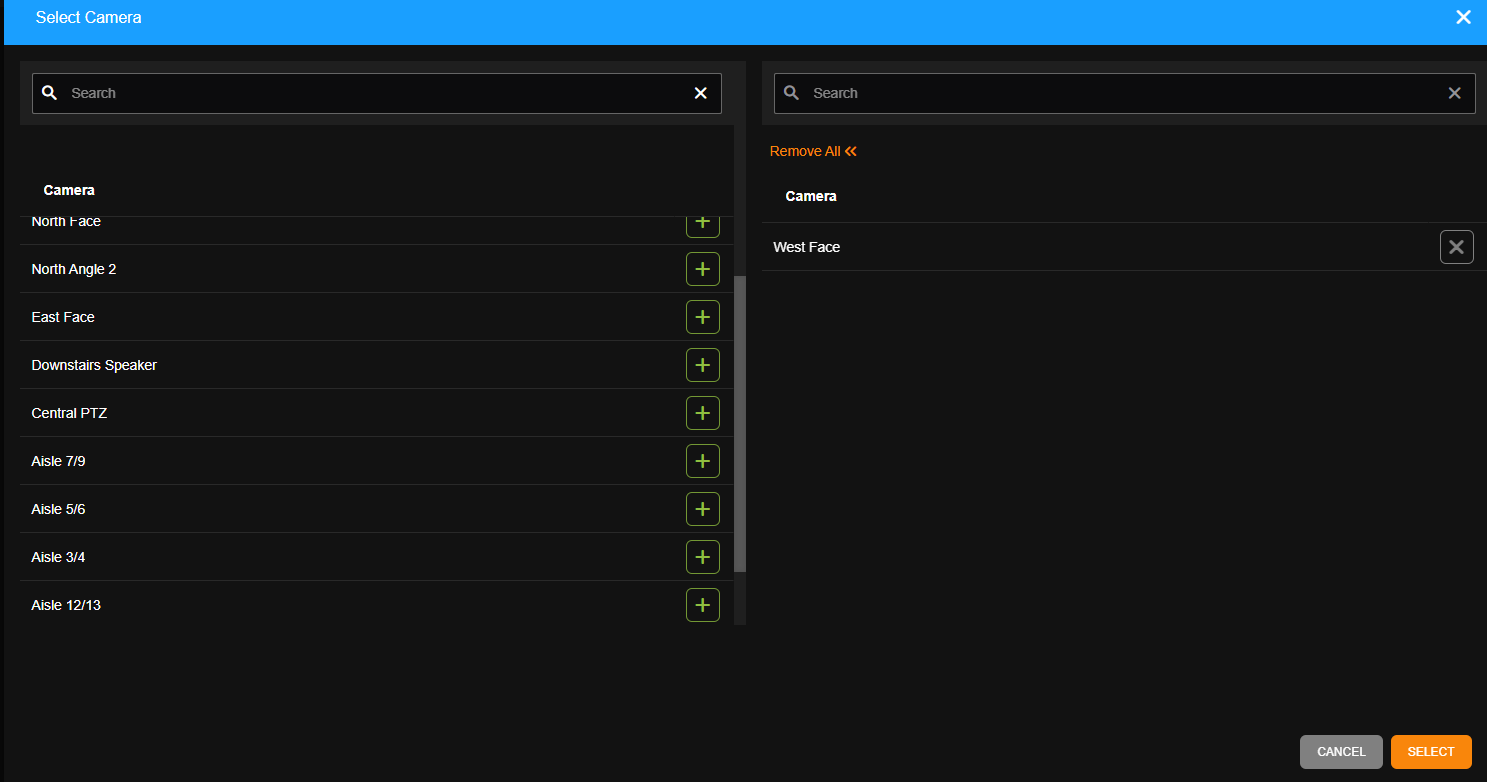
Task: Confirm selection with the SELECT button
Action: click(1430, 751)
